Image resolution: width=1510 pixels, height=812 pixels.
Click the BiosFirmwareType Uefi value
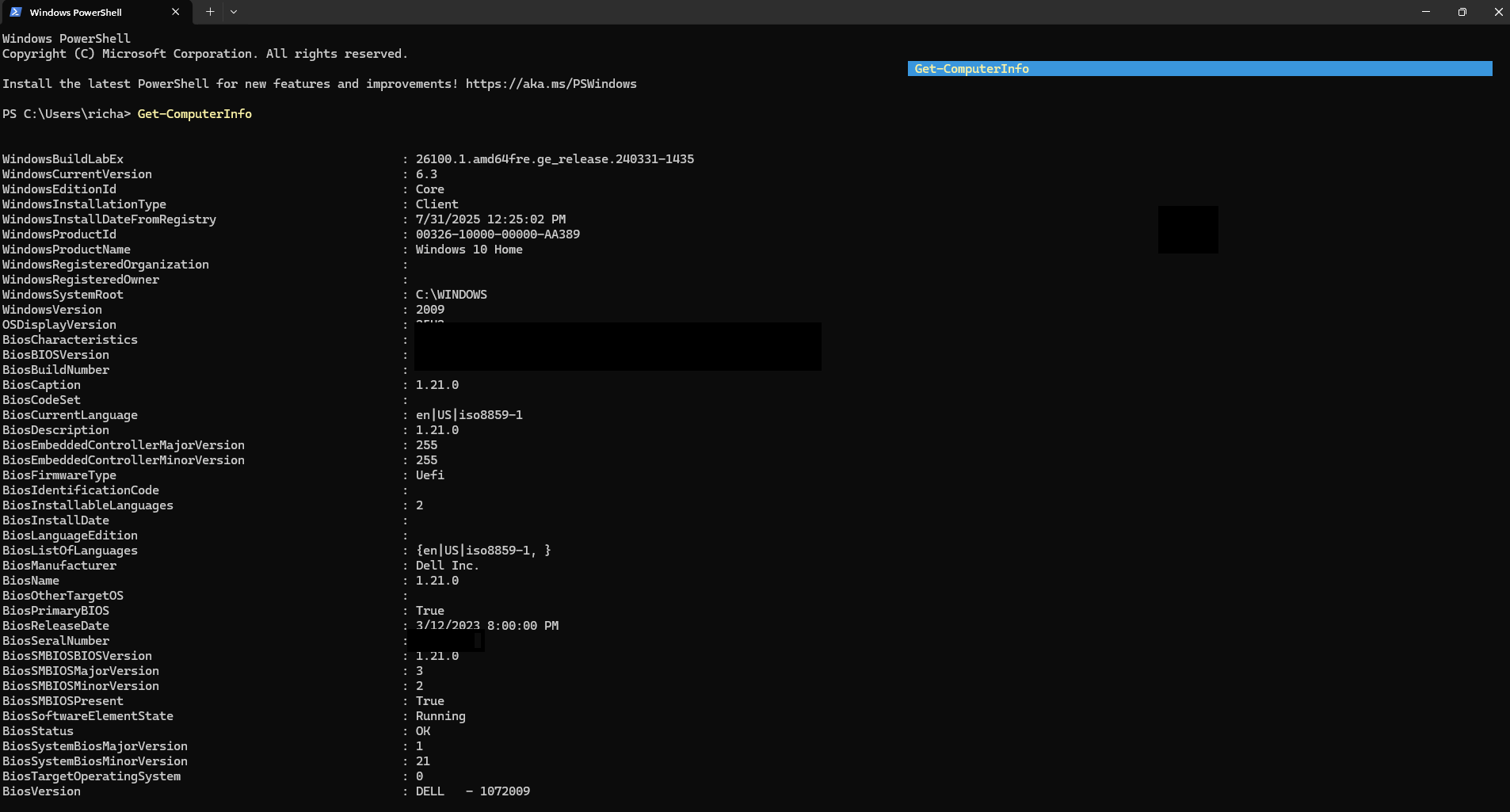pos(430,475)
